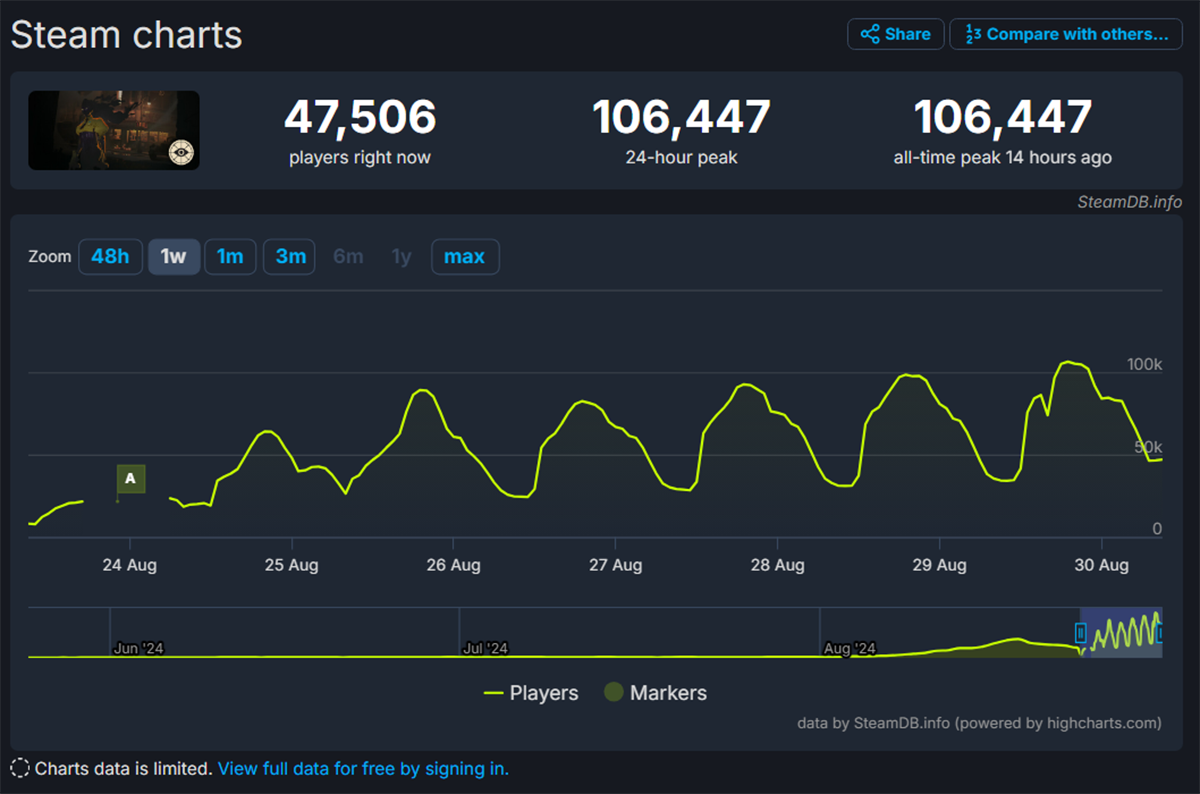The image size is (1200, 794).
Task: Open the Compare with others dialog
Action: tap(1066, 33)
